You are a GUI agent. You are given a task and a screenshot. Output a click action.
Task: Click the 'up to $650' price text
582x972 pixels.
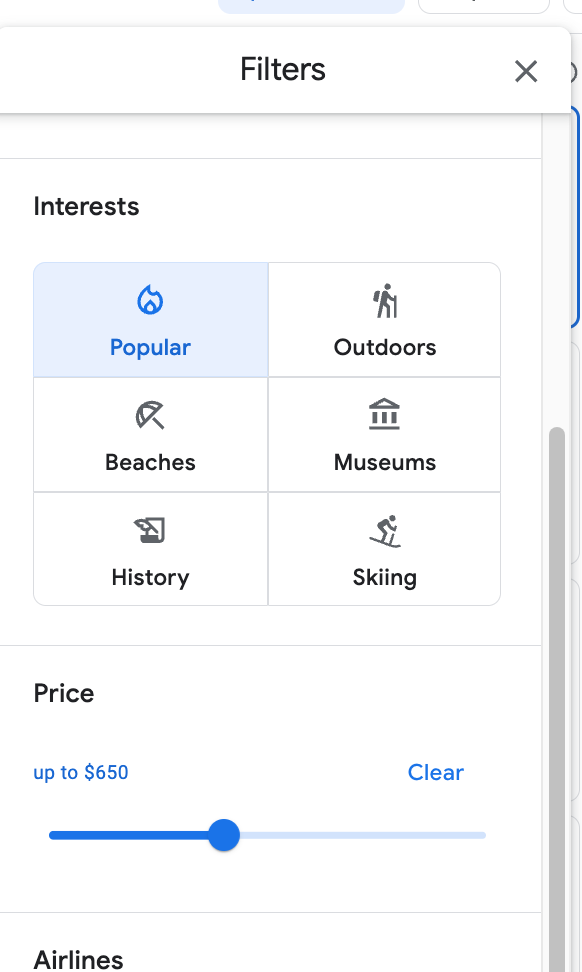[x=81, y=772]
